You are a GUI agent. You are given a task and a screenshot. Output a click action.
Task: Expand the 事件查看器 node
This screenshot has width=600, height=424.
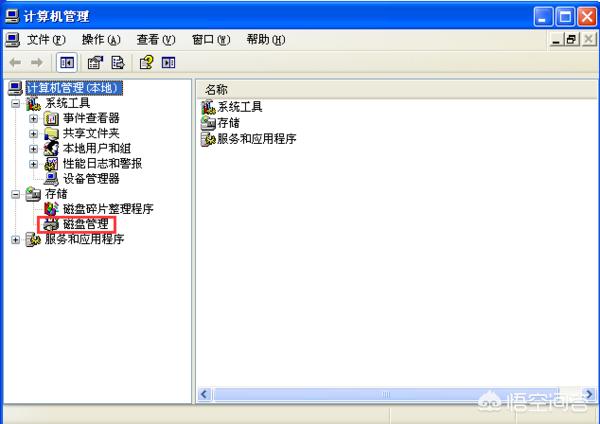[x=34, y=119]
